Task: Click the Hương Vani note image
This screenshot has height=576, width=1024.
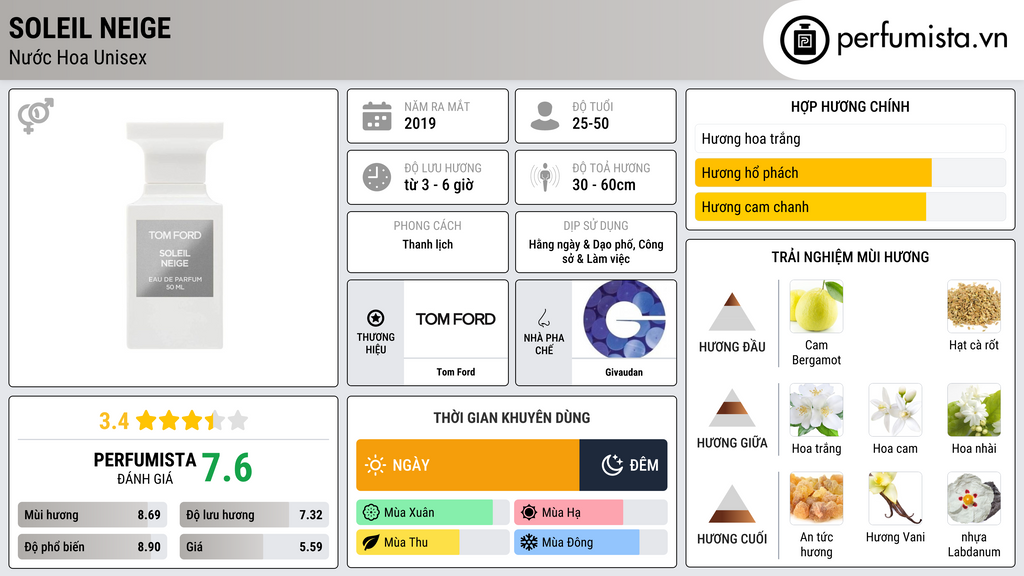Action: pyautogui.click(x=895, y=499)
